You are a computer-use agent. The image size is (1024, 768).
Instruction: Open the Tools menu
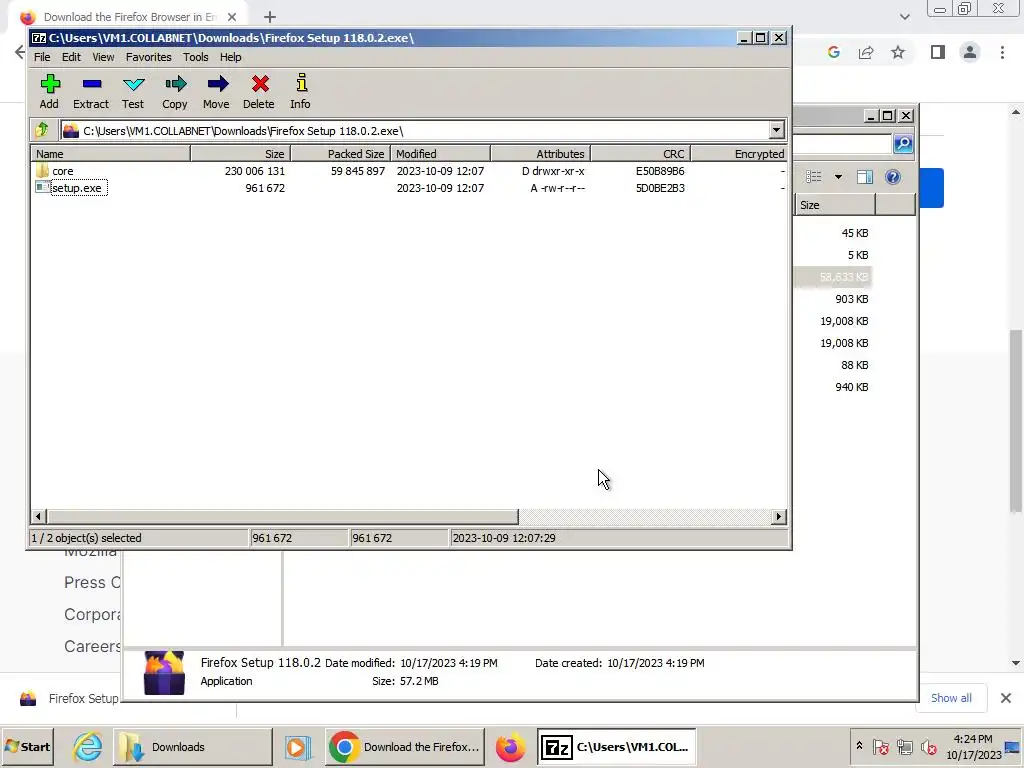tap(195, 57)
